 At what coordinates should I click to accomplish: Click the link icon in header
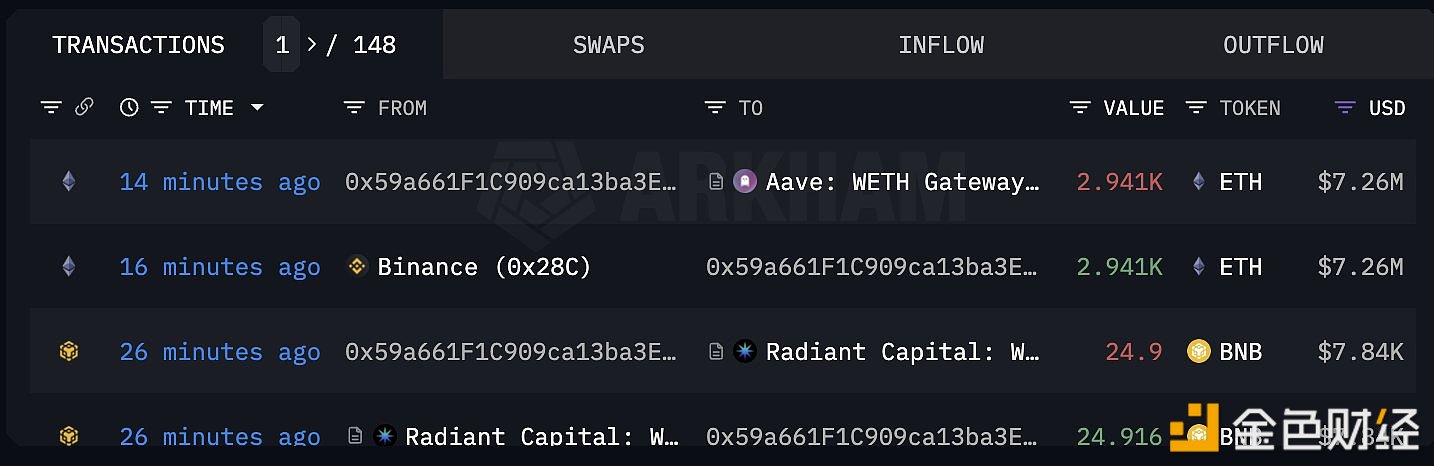[84, 108]
